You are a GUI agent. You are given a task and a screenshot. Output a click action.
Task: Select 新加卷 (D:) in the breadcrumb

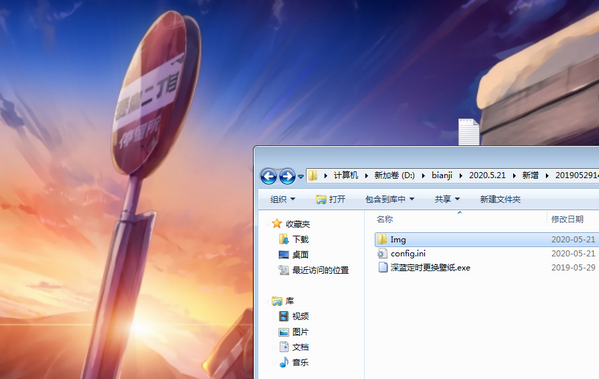[x=395, y=175]
